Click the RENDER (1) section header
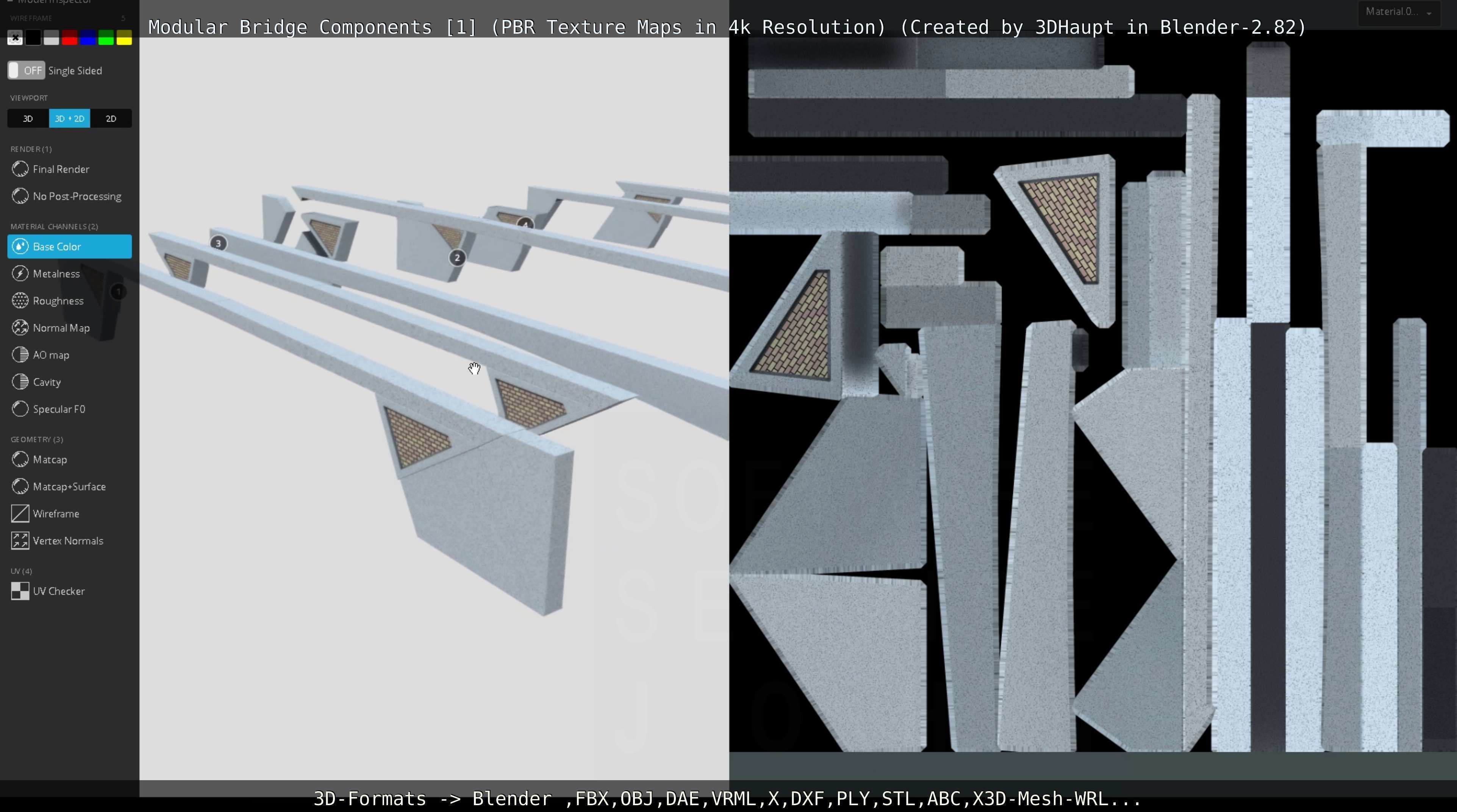The width and height of the screenshot is (1457, 812). (31, 149)
